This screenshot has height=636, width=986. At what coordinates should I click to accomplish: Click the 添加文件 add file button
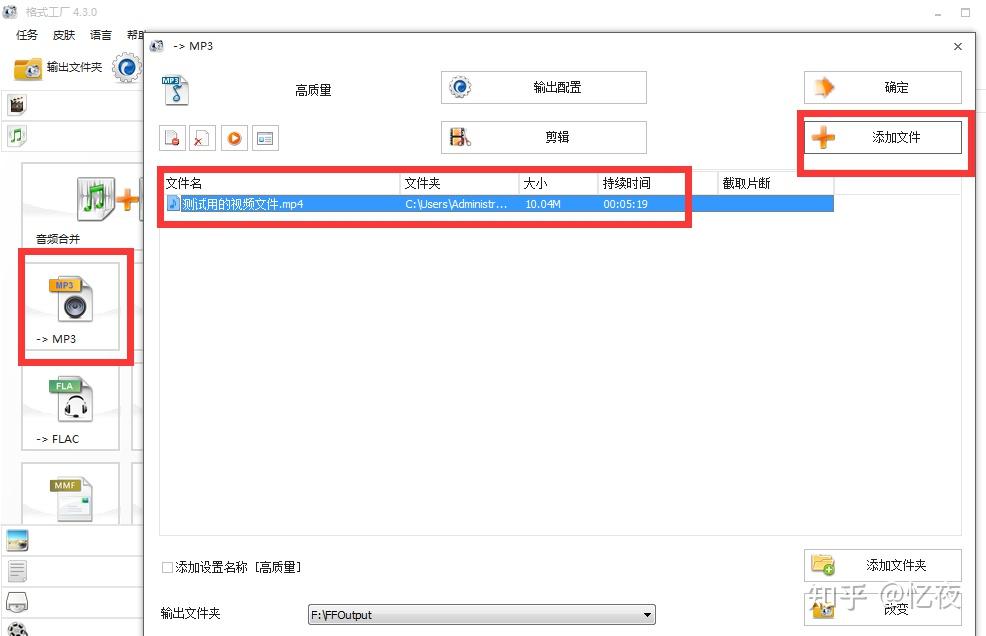click(x=883, y=137)
